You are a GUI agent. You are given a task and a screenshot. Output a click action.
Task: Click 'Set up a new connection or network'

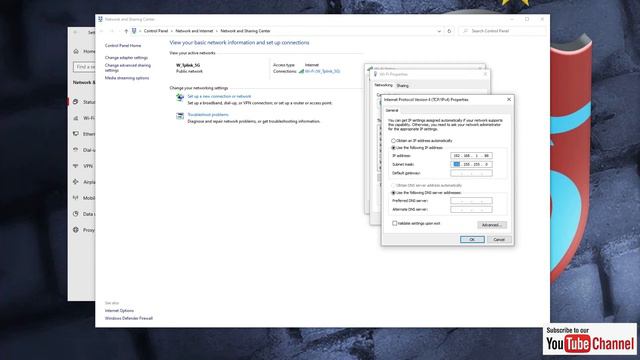coord(219,96)
